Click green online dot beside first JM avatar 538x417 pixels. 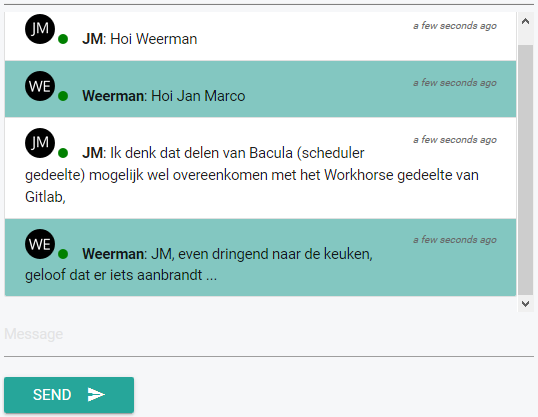click(63, 39)
